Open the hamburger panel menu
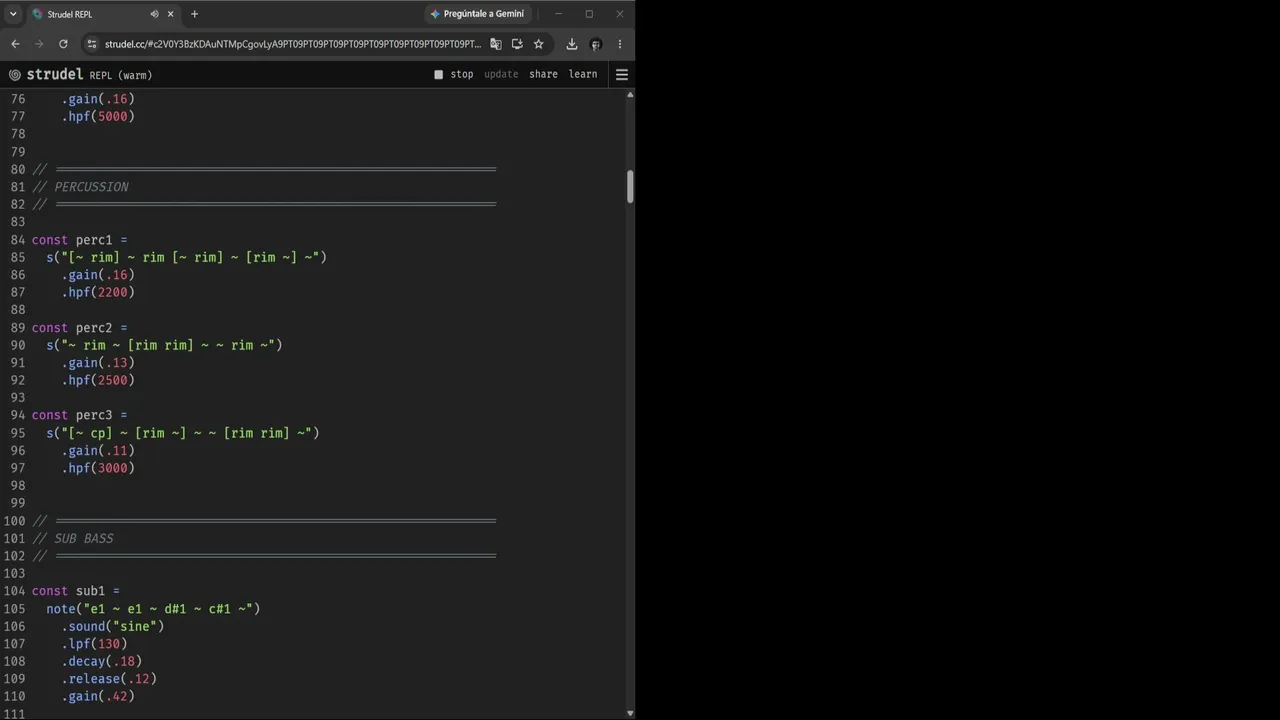 click(622, 75)
